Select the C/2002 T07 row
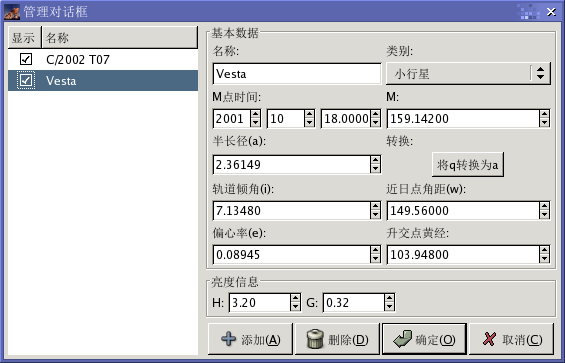565x363 pixels. point(103,59)
